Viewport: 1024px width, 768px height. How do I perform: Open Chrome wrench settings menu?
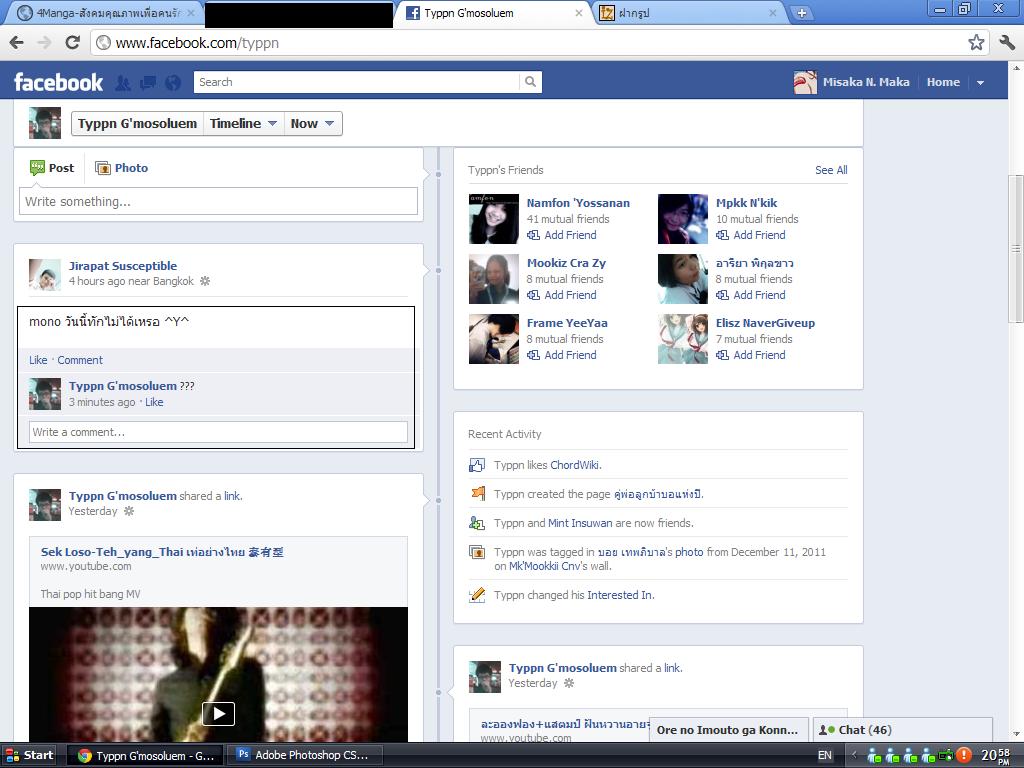[1006, 43]
